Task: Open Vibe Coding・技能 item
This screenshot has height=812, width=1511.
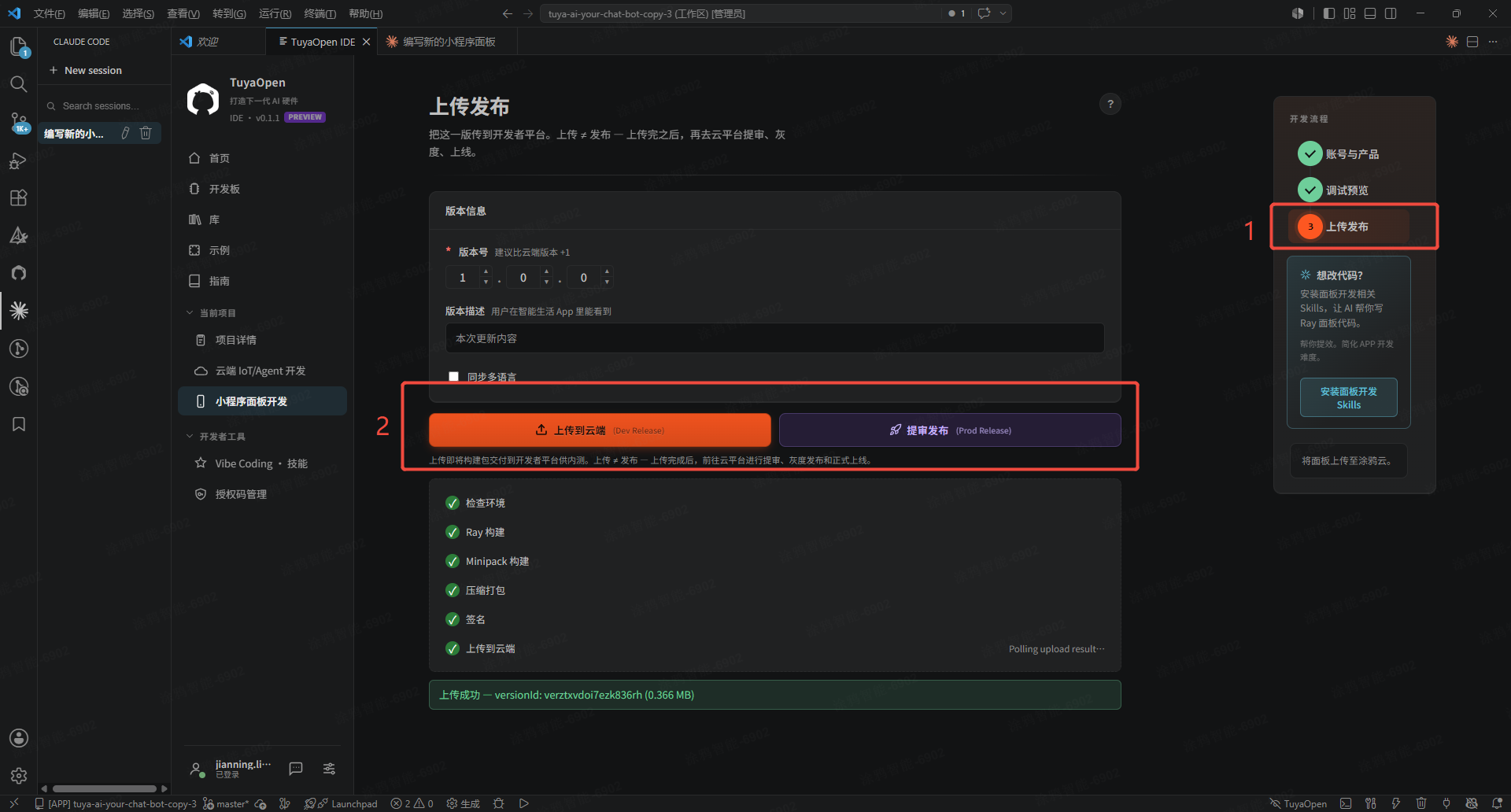Action: click(262, 463)
